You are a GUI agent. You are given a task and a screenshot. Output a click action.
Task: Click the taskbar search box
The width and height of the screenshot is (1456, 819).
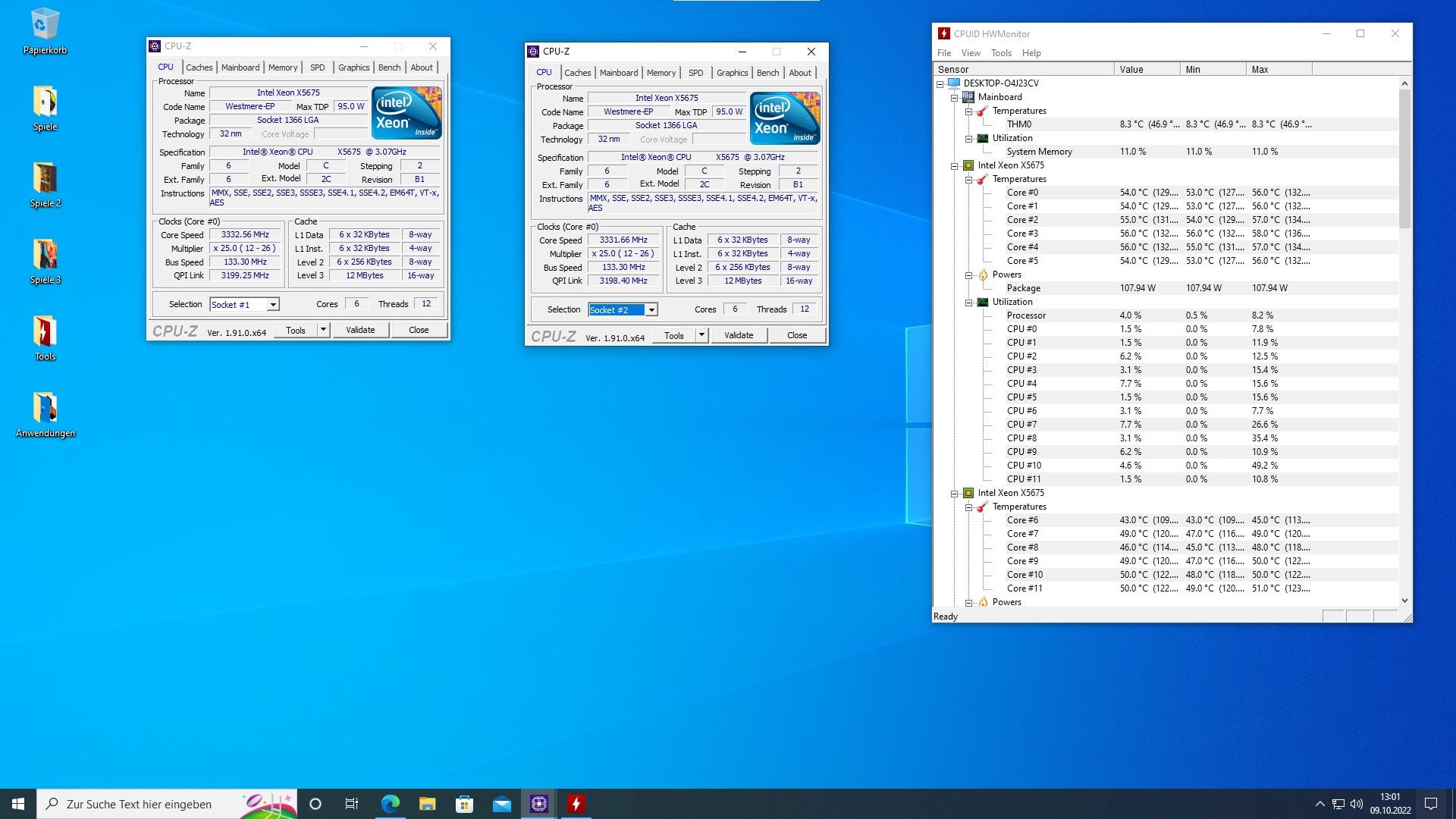click(x=167, y=804)
